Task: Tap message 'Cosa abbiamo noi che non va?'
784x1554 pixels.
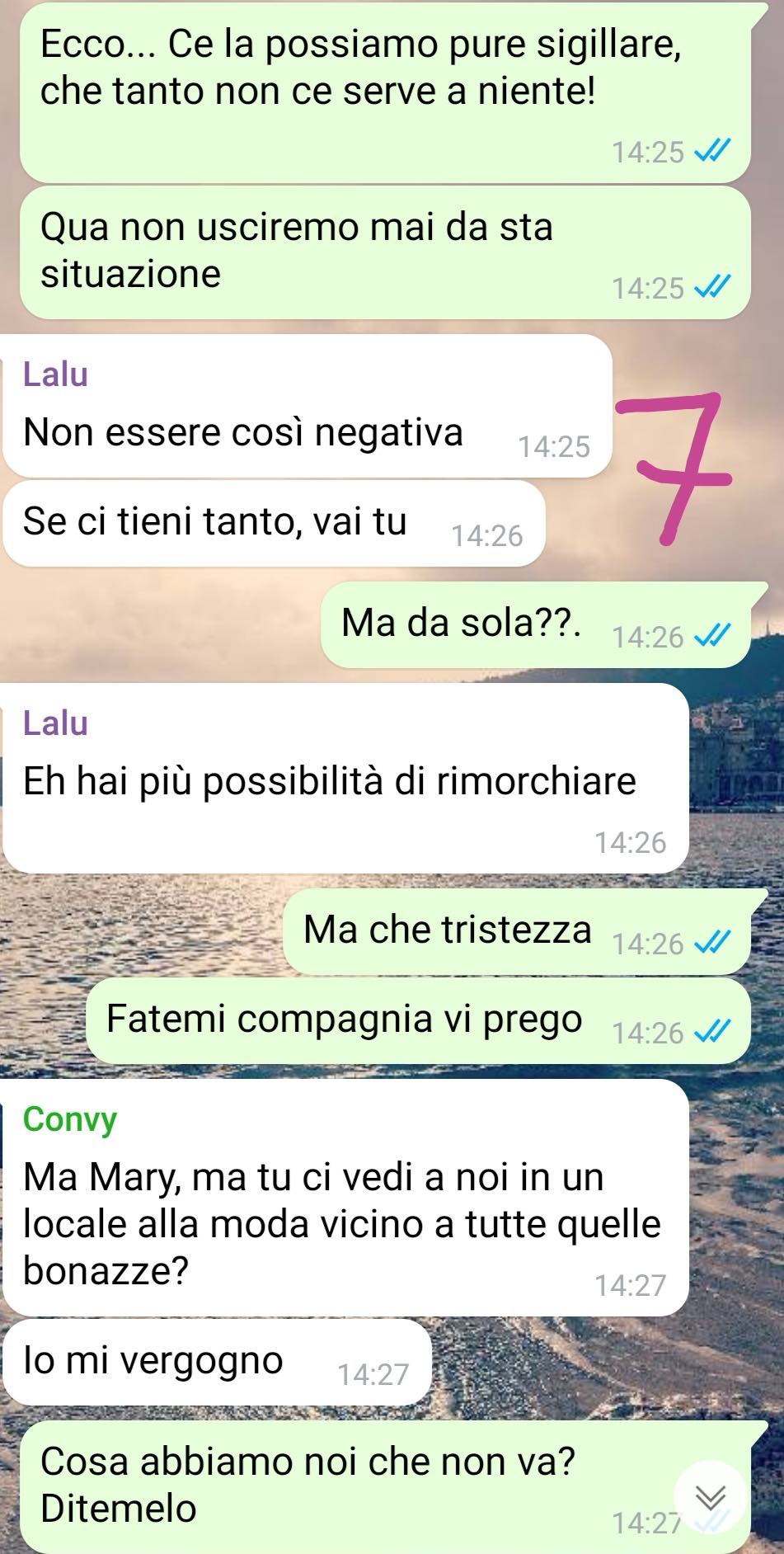Action: [x=385, y=1486]
